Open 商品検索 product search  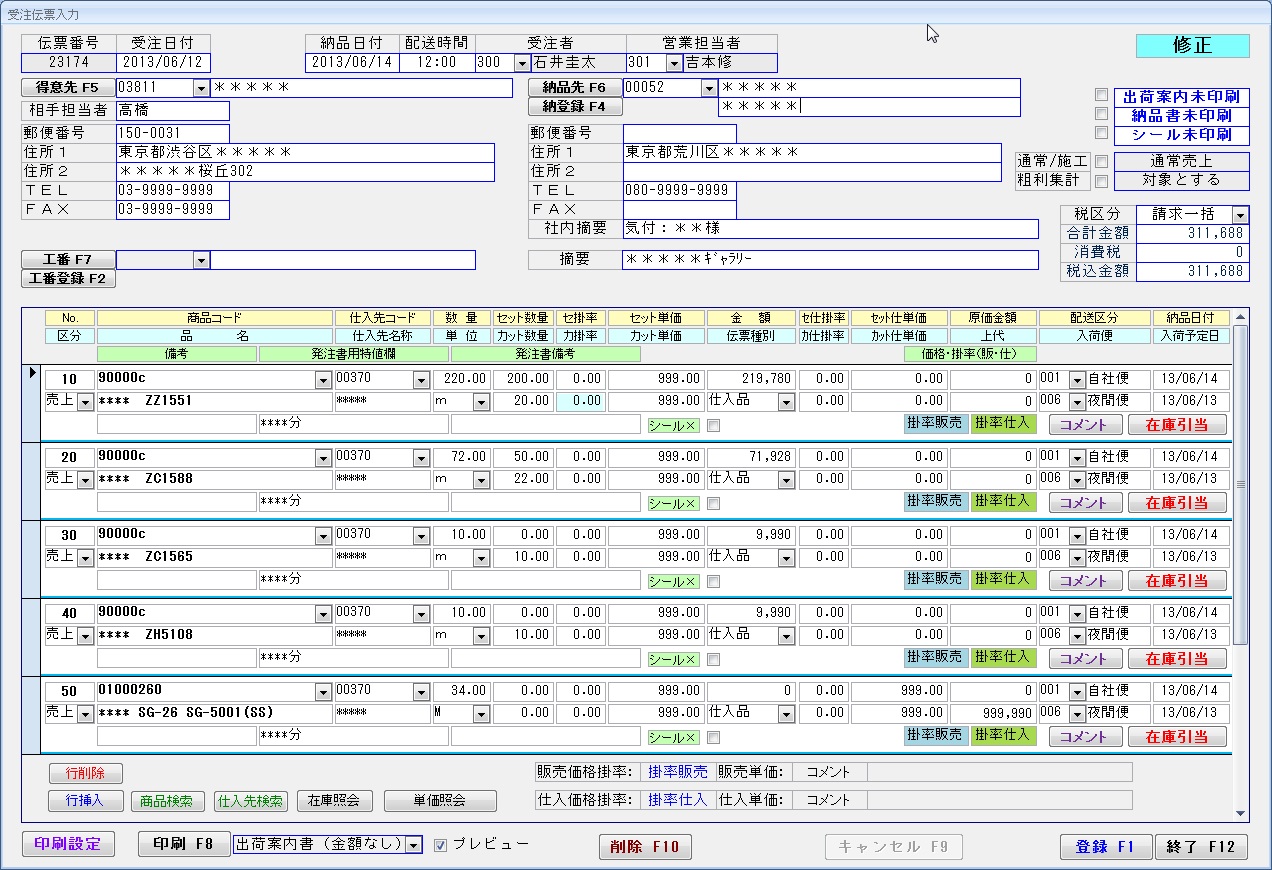[168, 801]
